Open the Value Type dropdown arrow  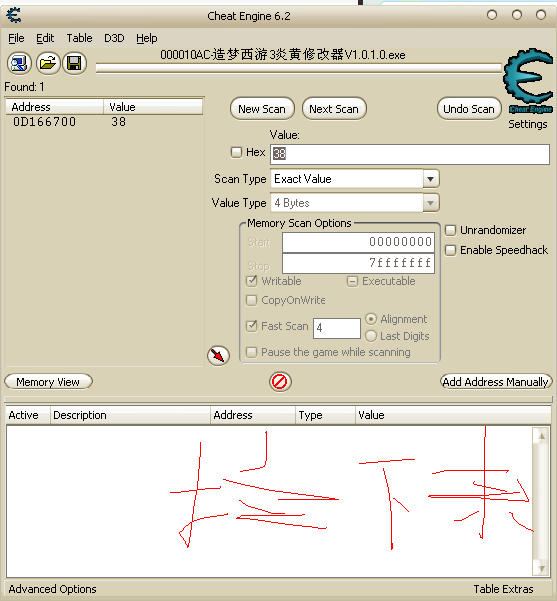[x=430, y=203]
